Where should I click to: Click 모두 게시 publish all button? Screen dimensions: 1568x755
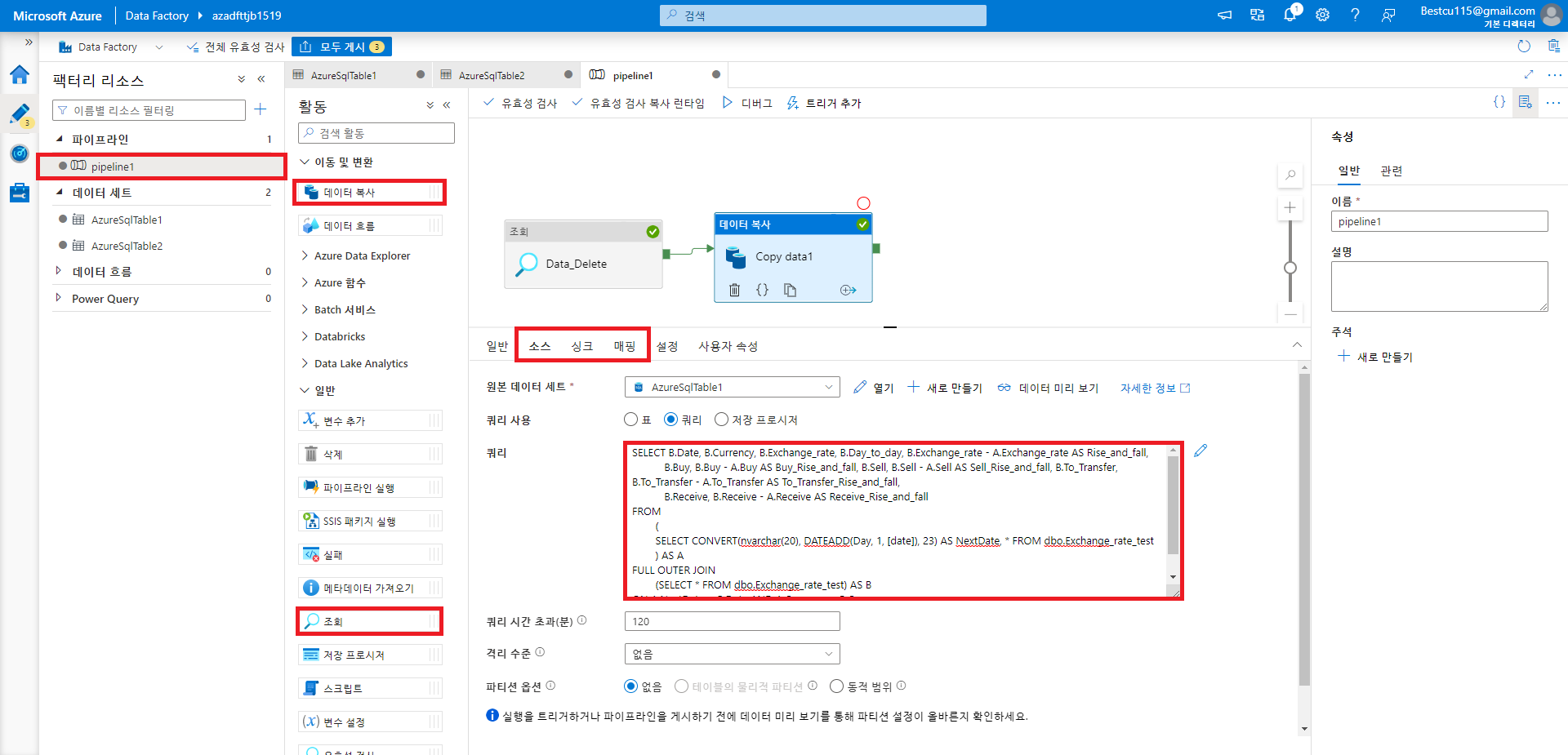pyautogui.click(x=342, y=47)
